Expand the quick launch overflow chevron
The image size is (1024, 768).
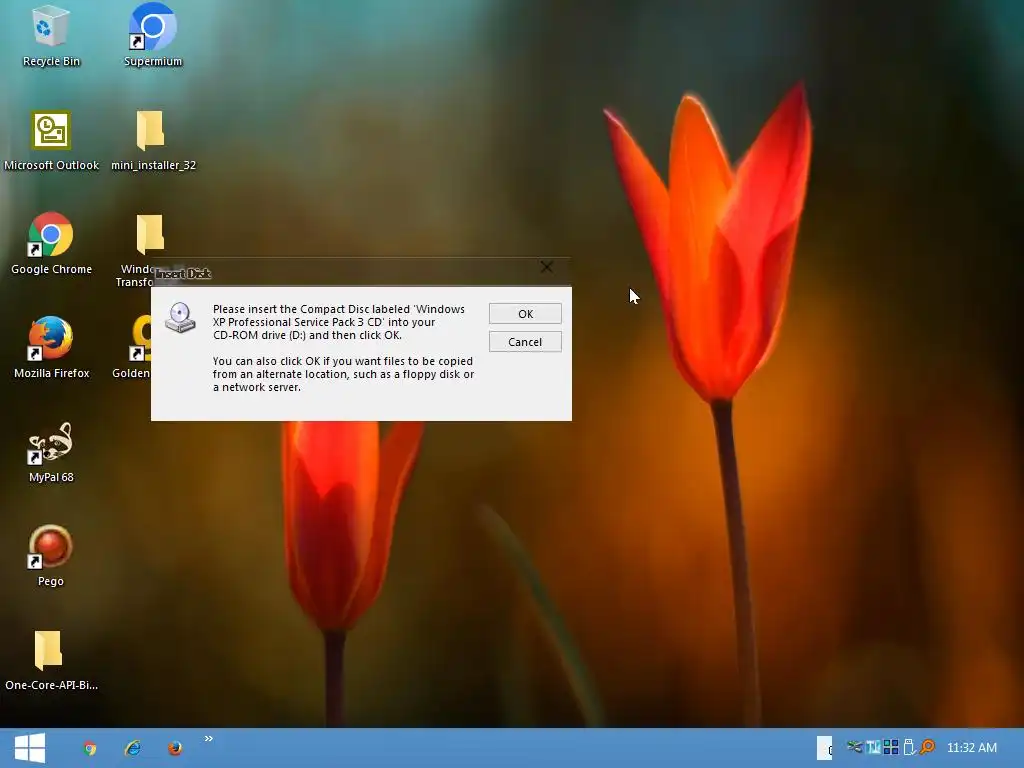(x=209, y=739)
